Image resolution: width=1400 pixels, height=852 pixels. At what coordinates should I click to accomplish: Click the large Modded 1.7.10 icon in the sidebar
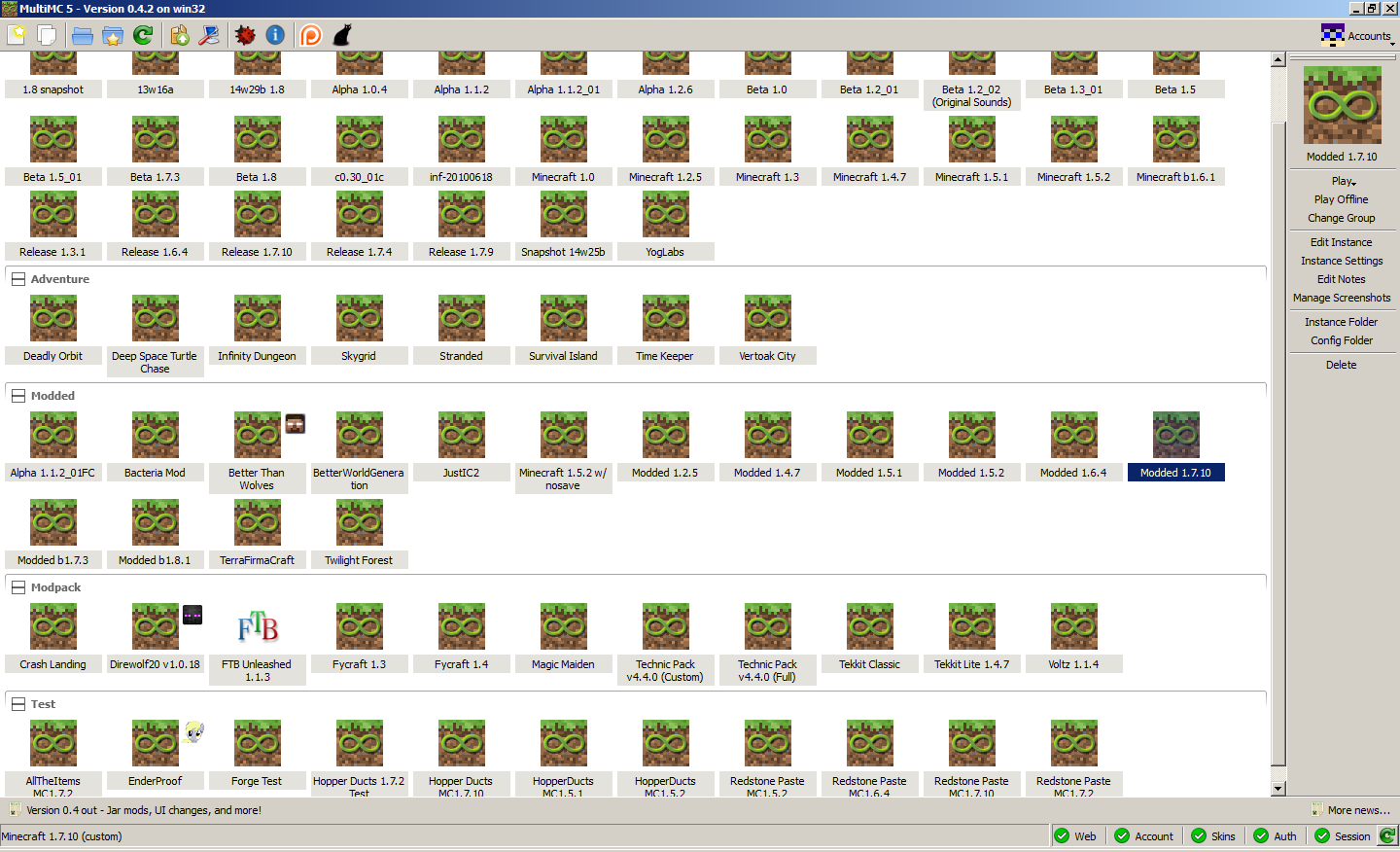coord(1342,105)
